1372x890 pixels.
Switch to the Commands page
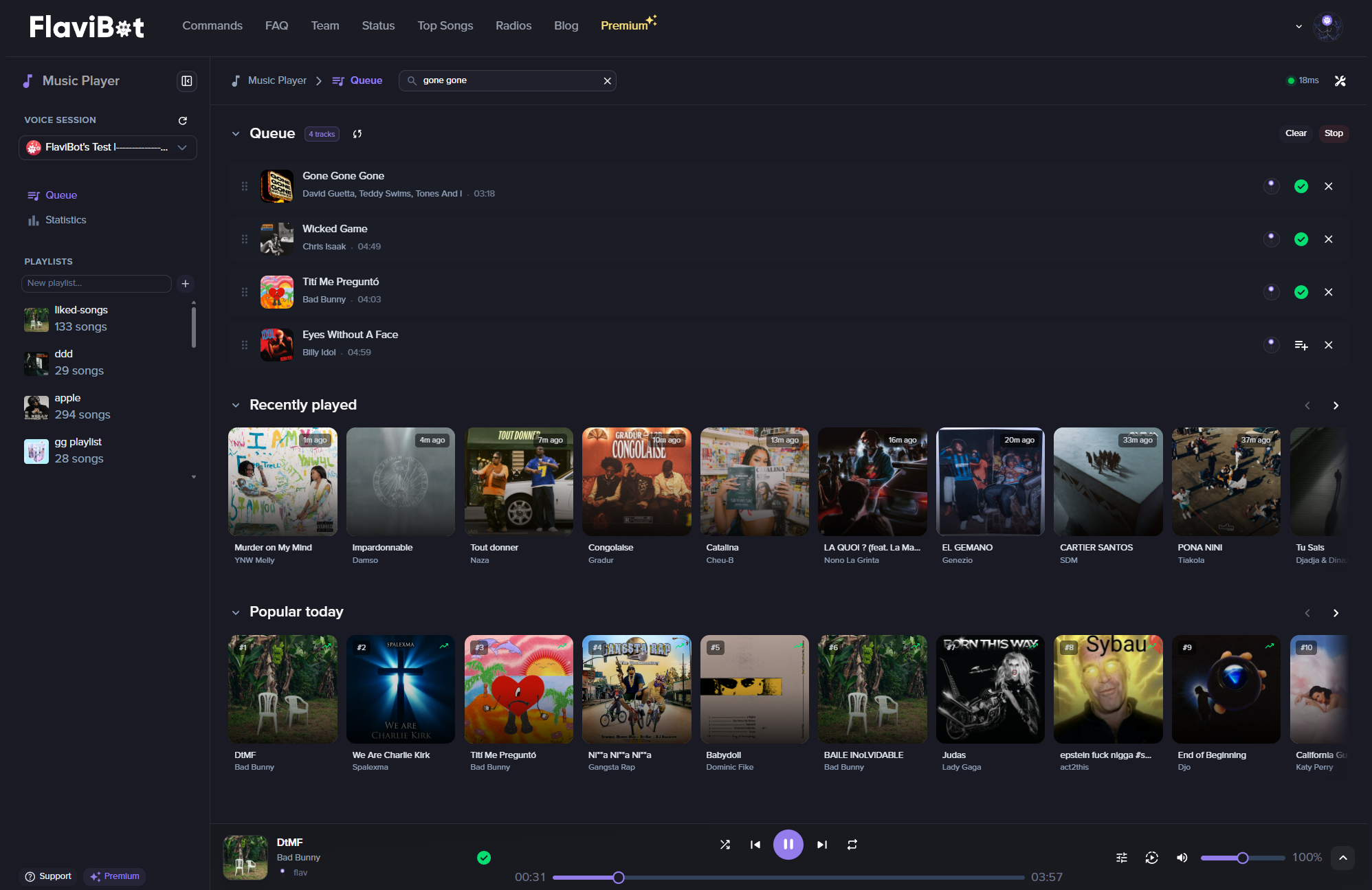pos(212,25)
